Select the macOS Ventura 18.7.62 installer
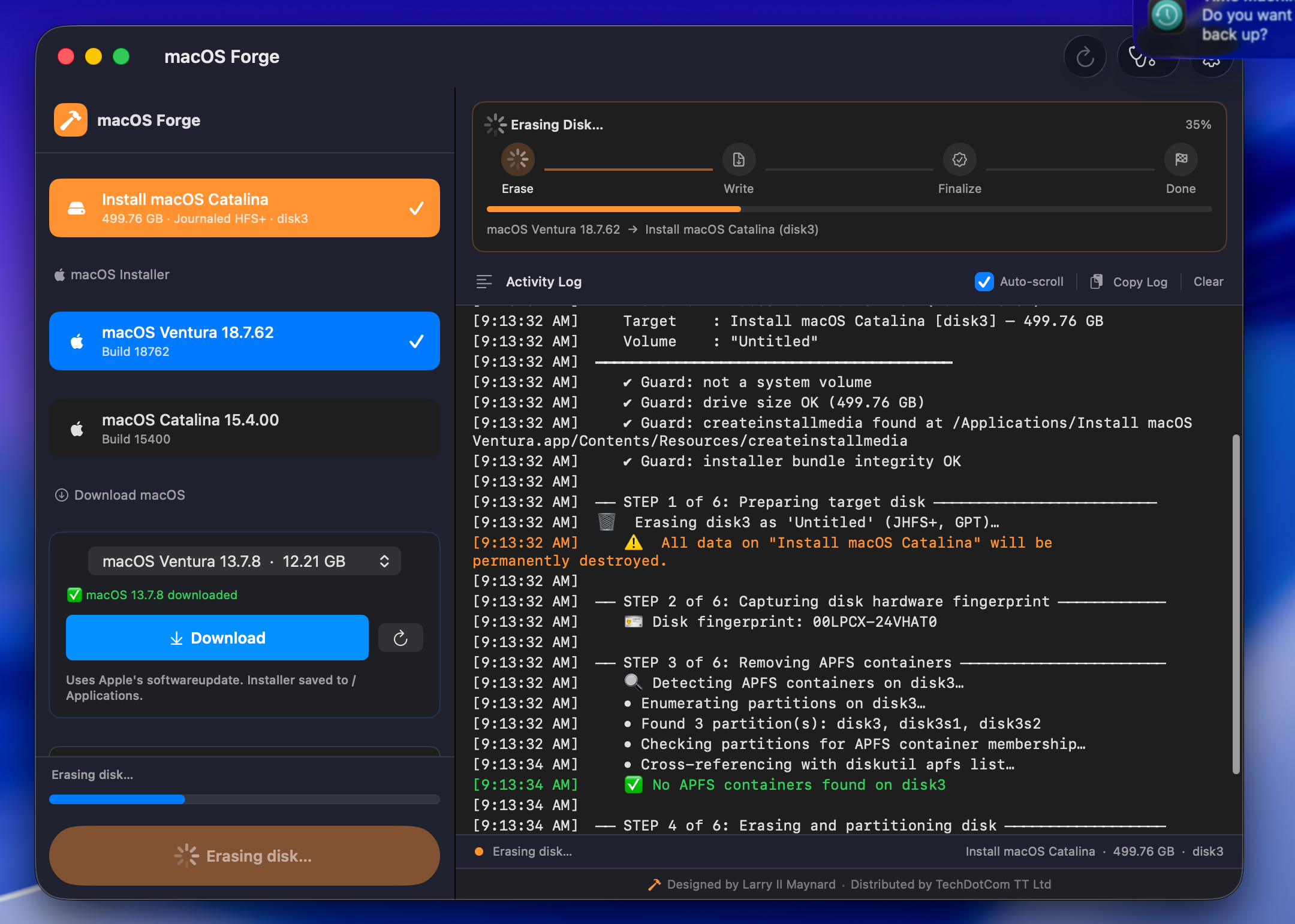Image resolution: width=1295 pixels, height=924 pixels. 245,341
